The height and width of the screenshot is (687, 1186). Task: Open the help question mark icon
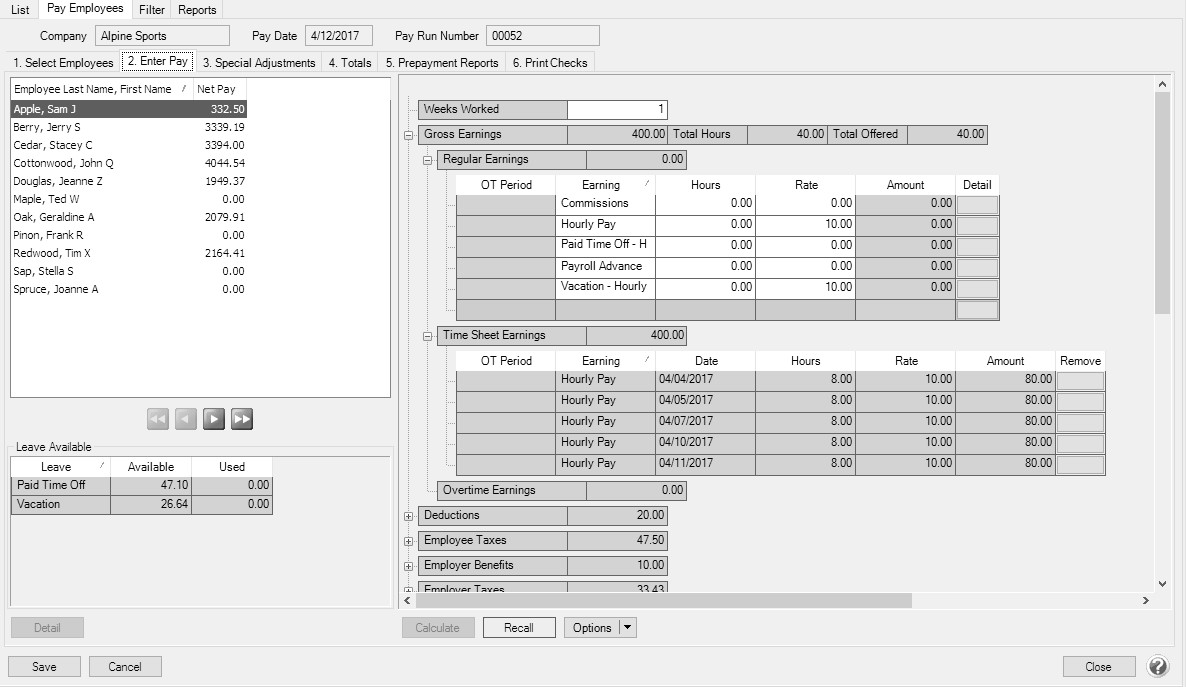(x=1158, y=667)
